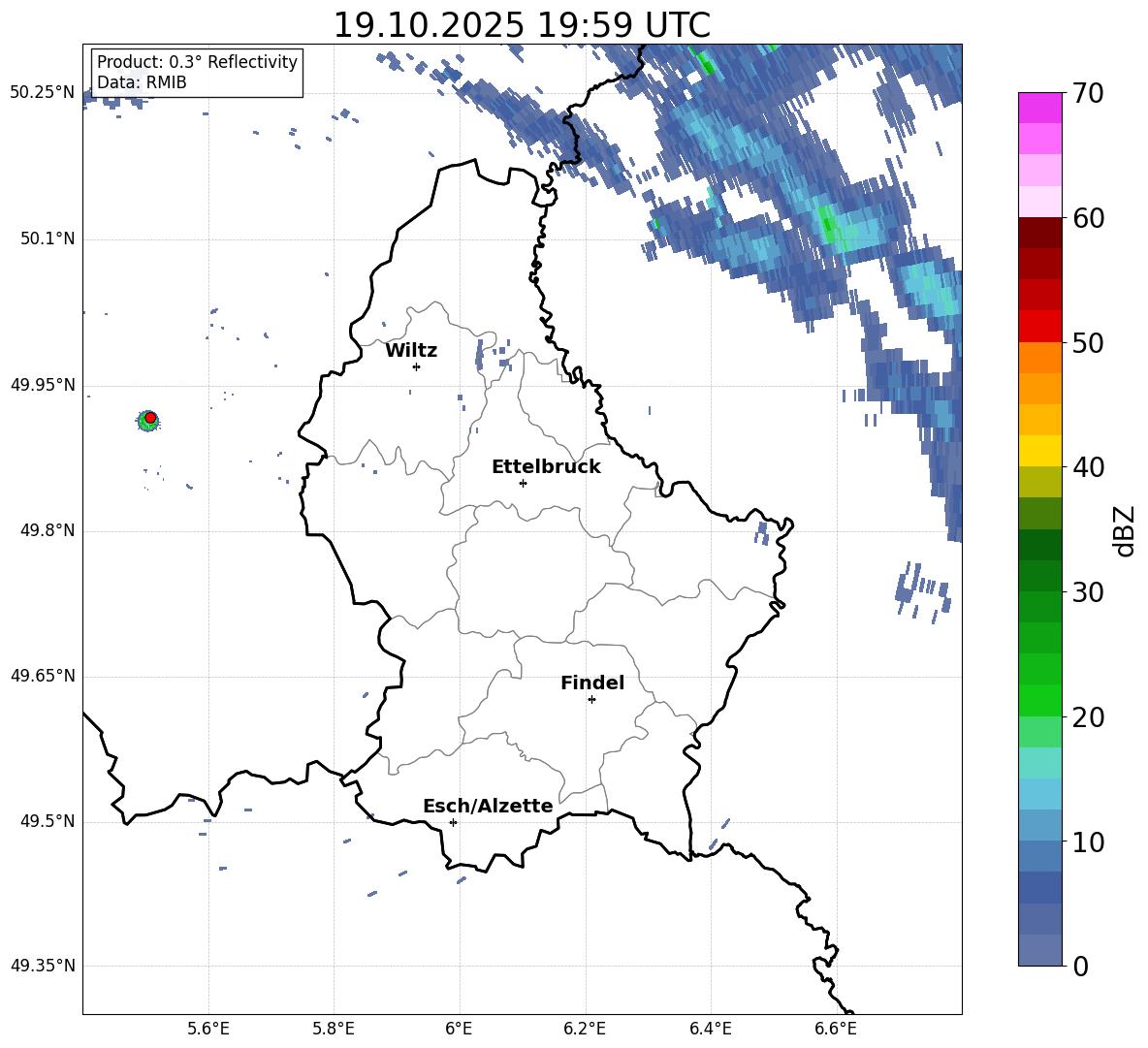Viewport: 1148px width, 1048px height.
Task: Click the 49.8°N latitude label
Action: tap(48, 530)
